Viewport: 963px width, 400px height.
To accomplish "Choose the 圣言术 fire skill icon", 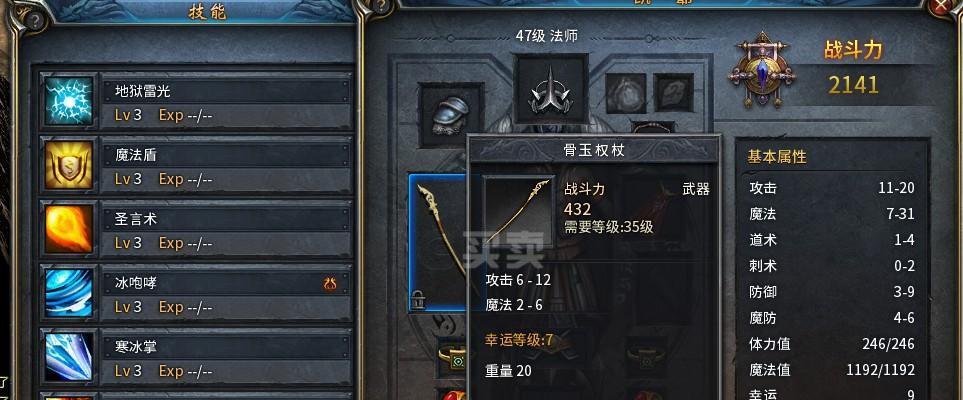I will pyautogui.click(x=69, y=229).
